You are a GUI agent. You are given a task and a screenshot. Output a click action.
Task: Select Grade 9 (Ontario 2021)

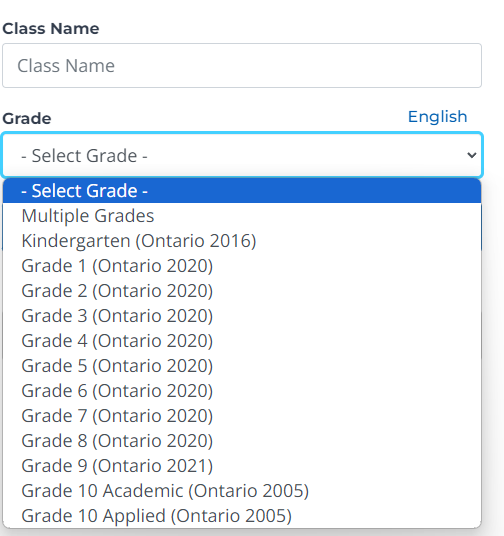point(242,466)
